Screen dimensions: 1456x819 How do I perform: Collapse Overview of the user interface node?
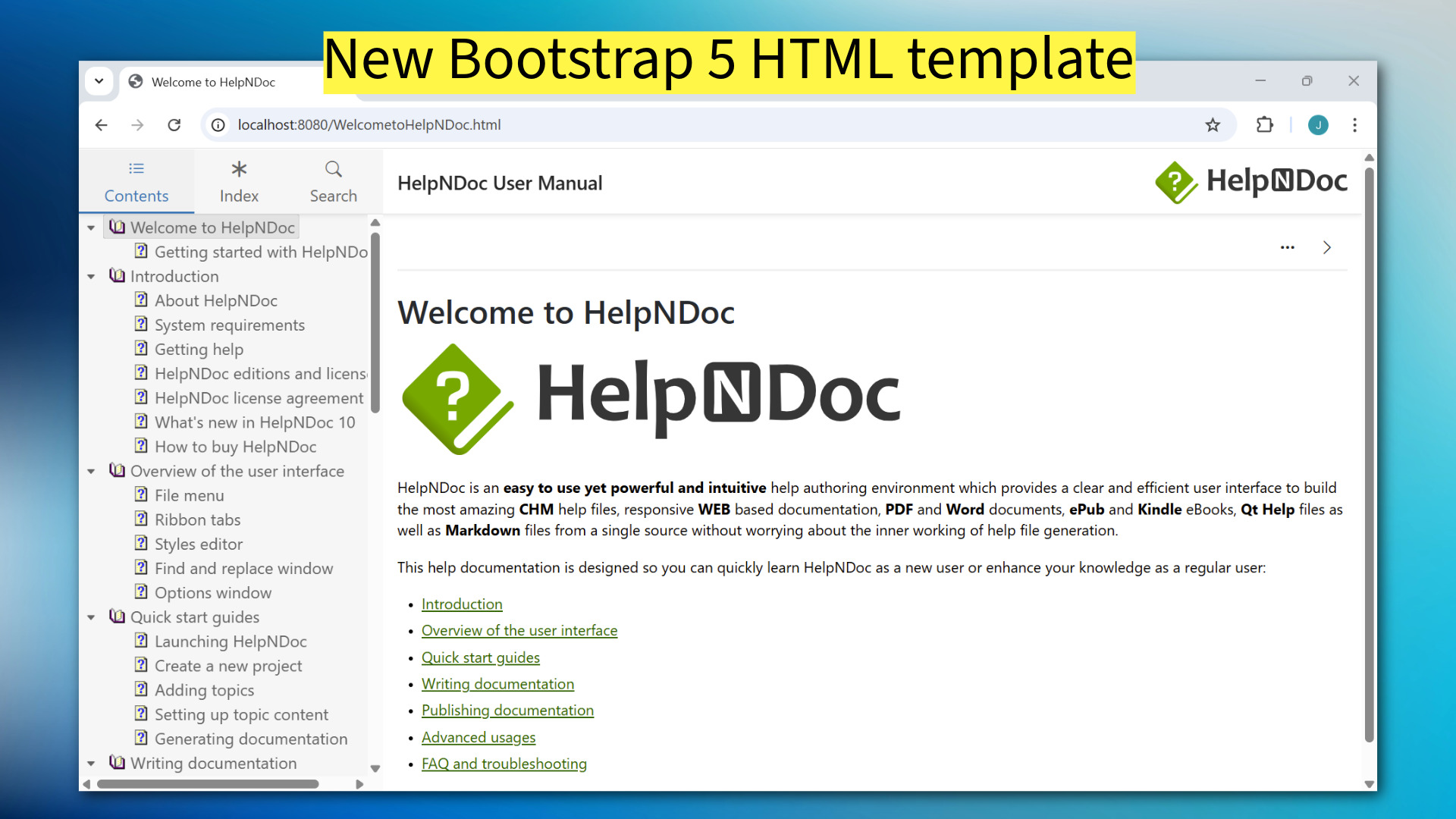91,471
